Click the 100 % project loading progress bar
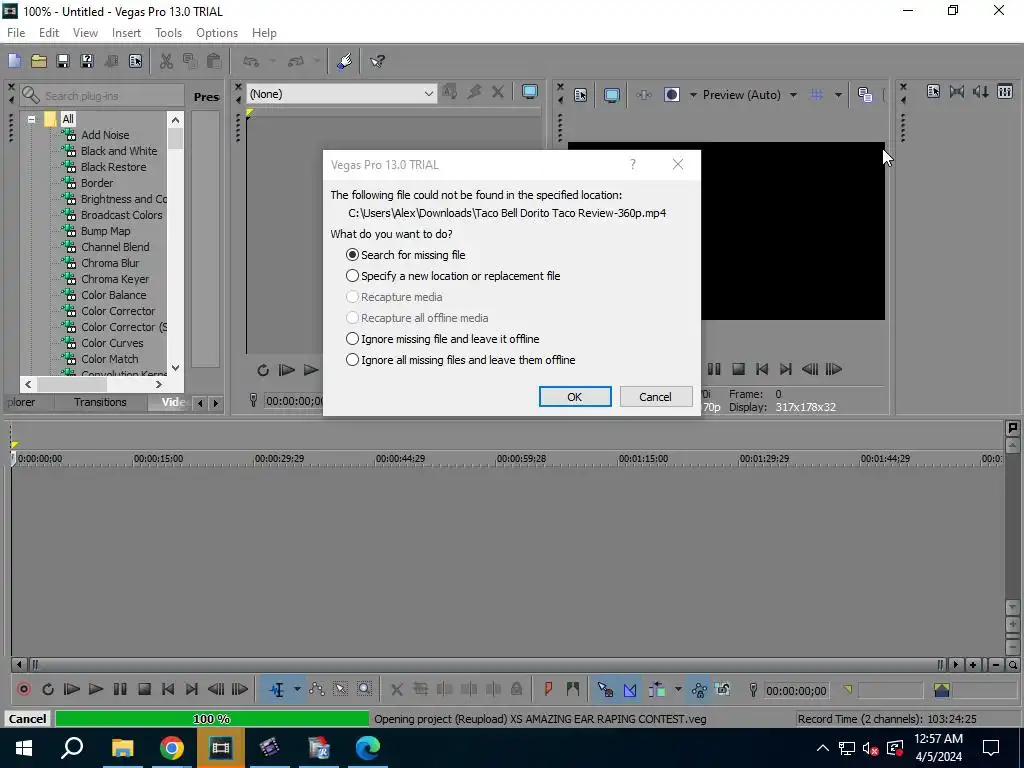The height and width of the screenshot is (768, 1024). [x=212, y=719]
